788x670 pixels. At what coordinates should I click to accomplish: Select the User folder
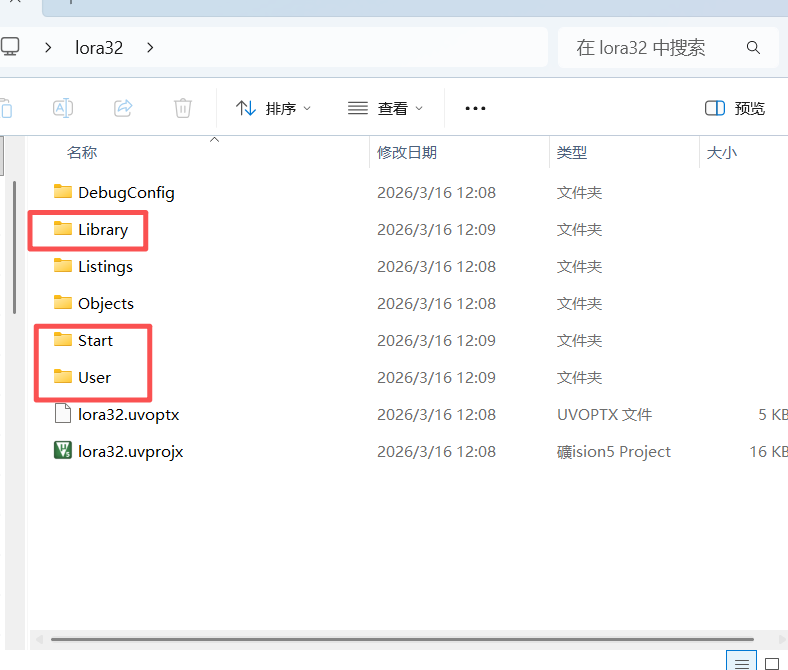tap(94, 377)
